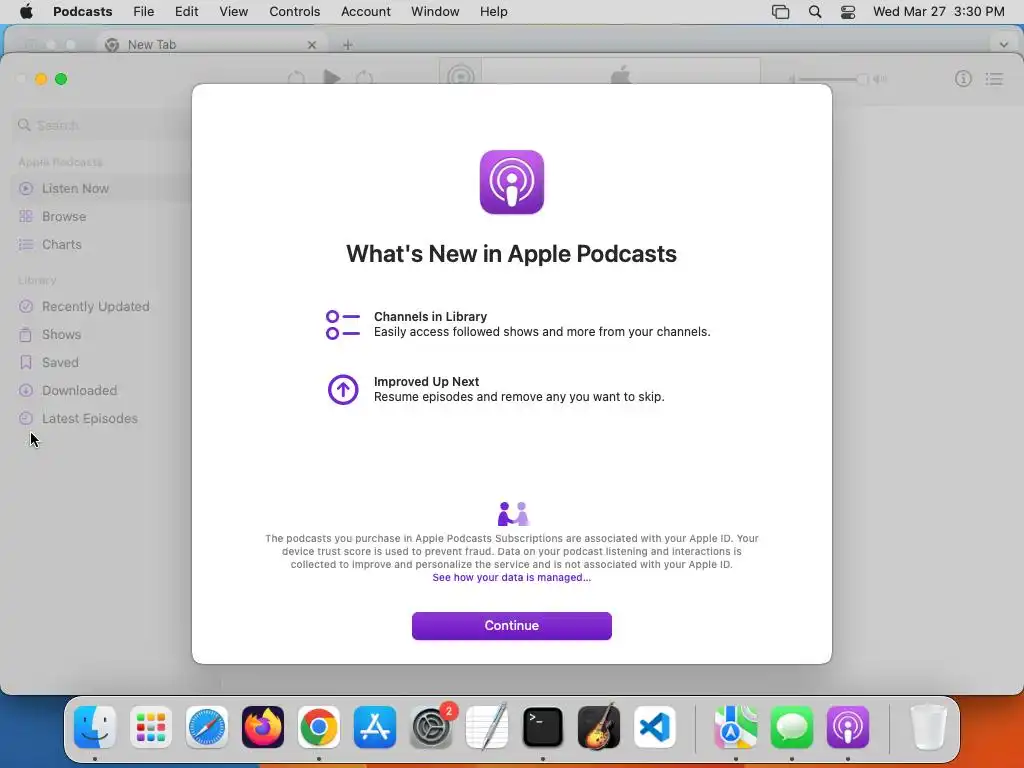
Task: Open the File menu
Action: pos(143,12)
